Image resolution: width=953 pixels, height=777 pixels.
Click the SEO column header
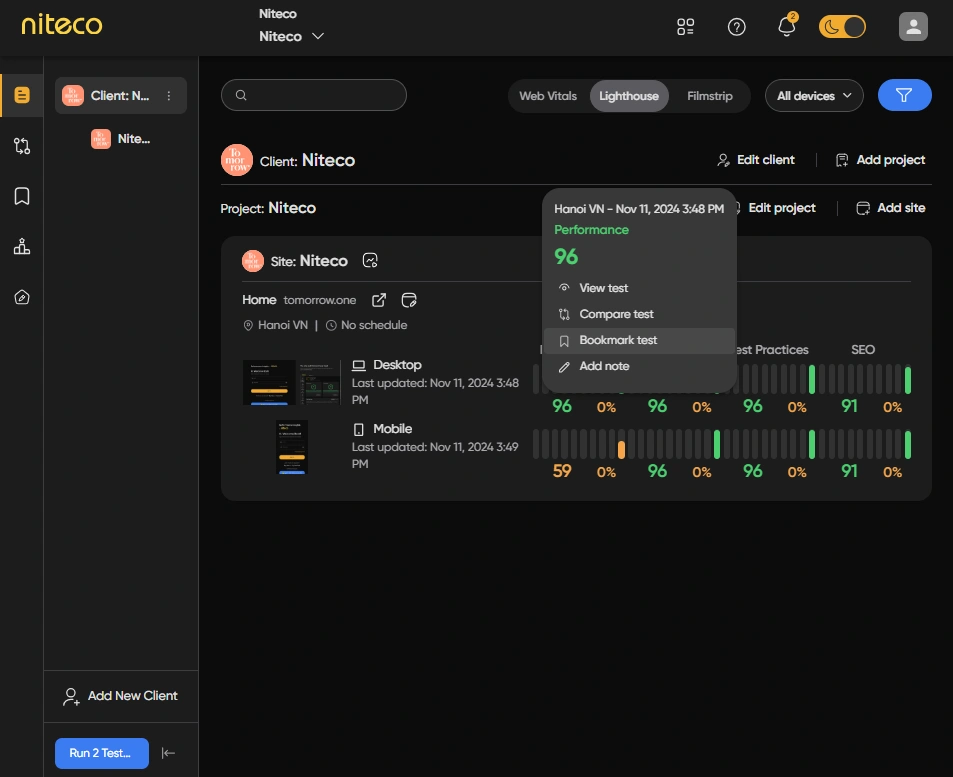tap(862, 350)
